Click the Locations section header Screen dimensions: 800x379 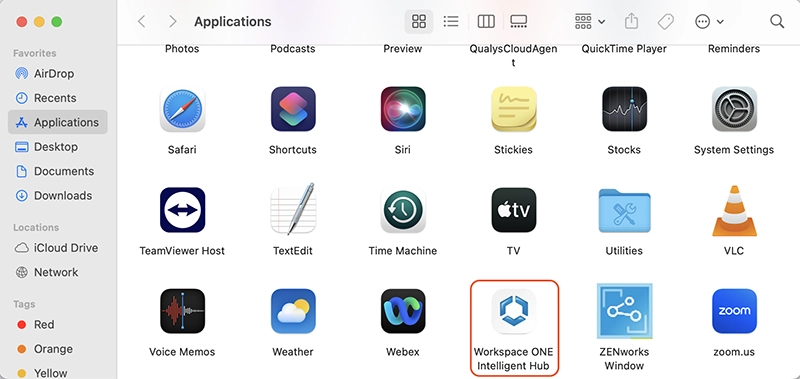36,228
